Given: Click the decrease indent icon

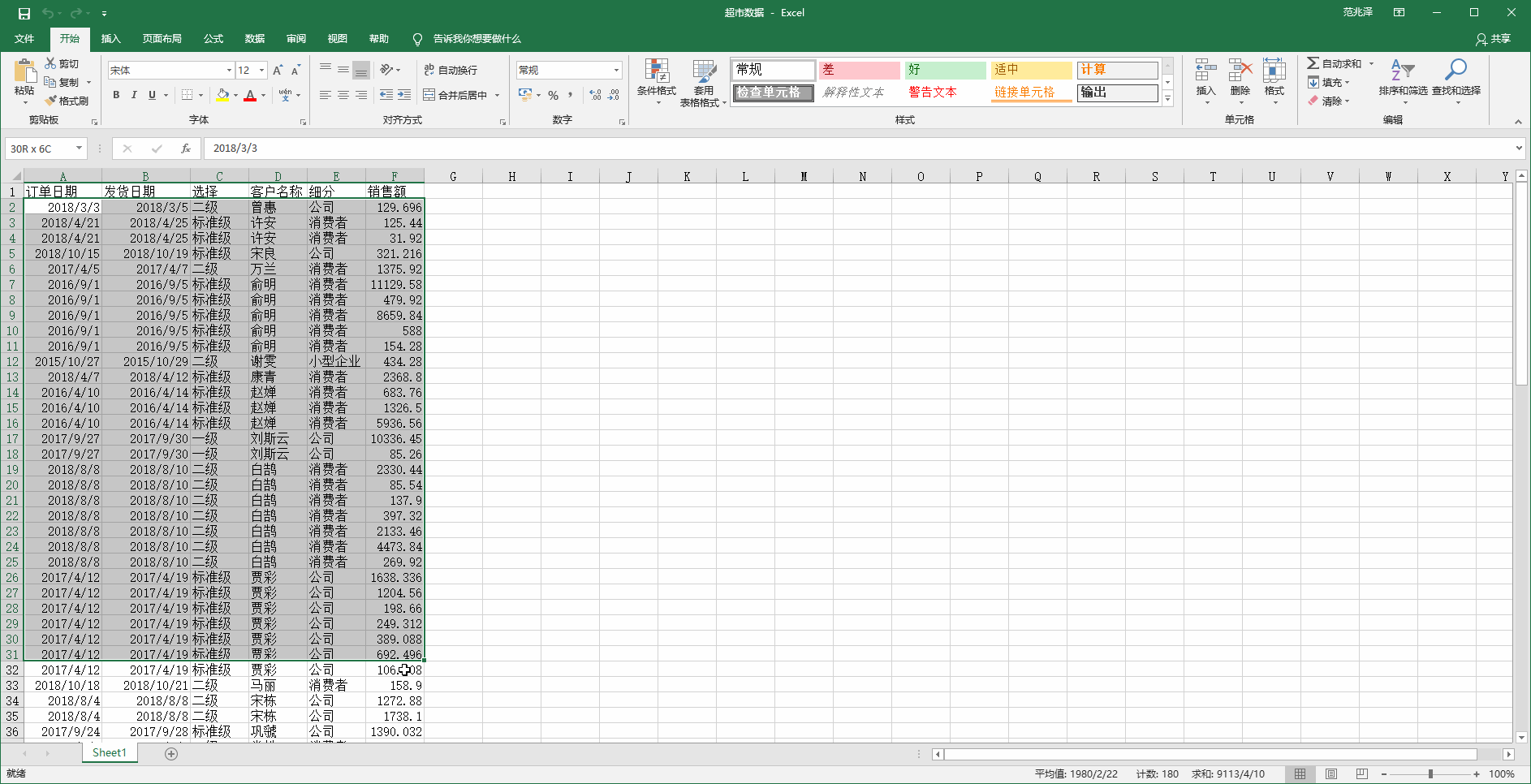Looking at the screenshot, I should [386, 95].
